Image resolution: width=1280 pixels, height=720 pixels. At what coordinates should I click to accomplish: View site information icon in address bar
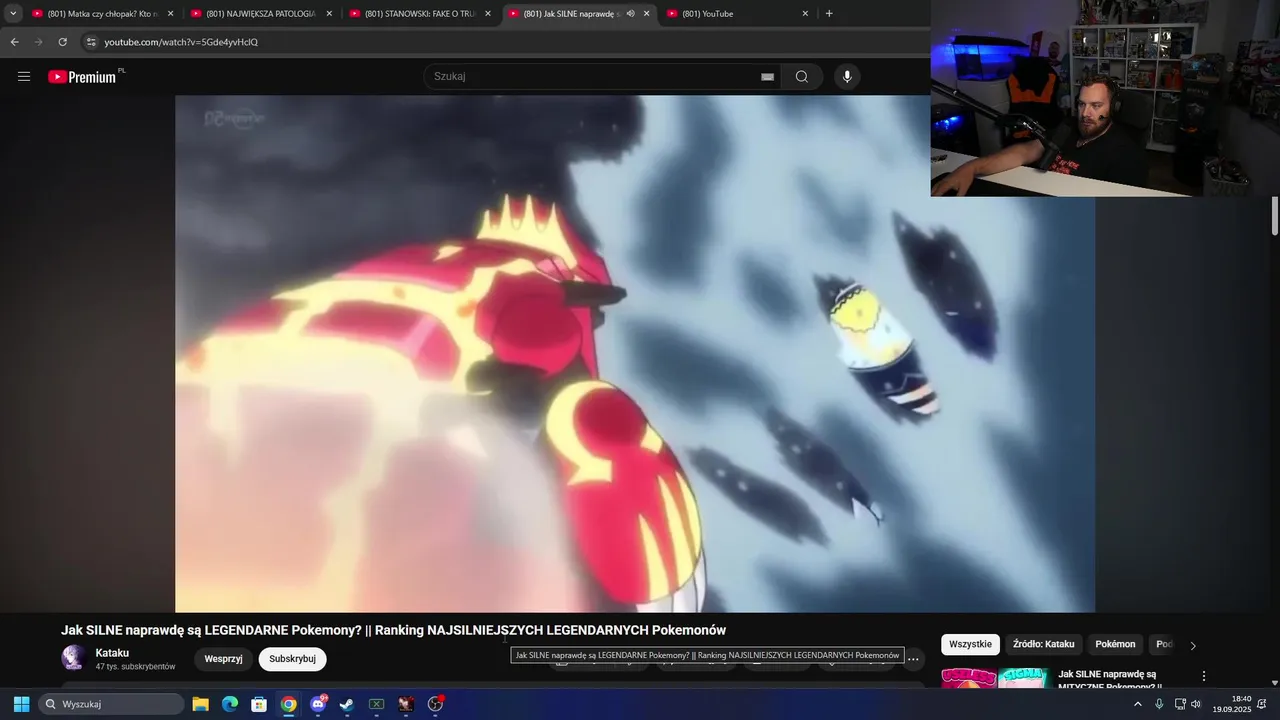coord(91,42)
